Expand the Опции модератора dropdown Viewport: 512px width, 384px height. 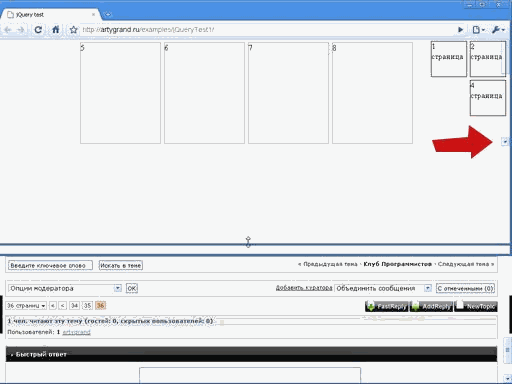point(117,288)
